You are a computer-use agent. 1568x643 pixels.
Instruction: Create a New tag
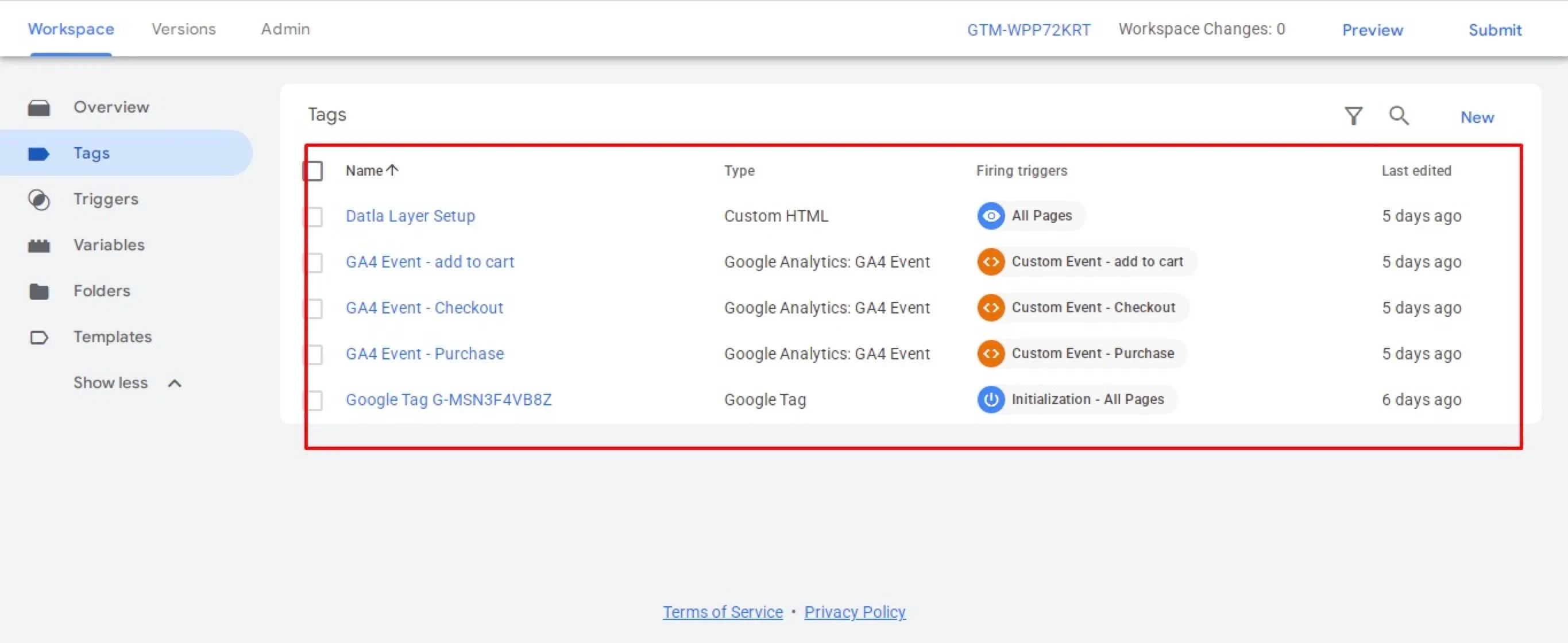click(1477, 117)
